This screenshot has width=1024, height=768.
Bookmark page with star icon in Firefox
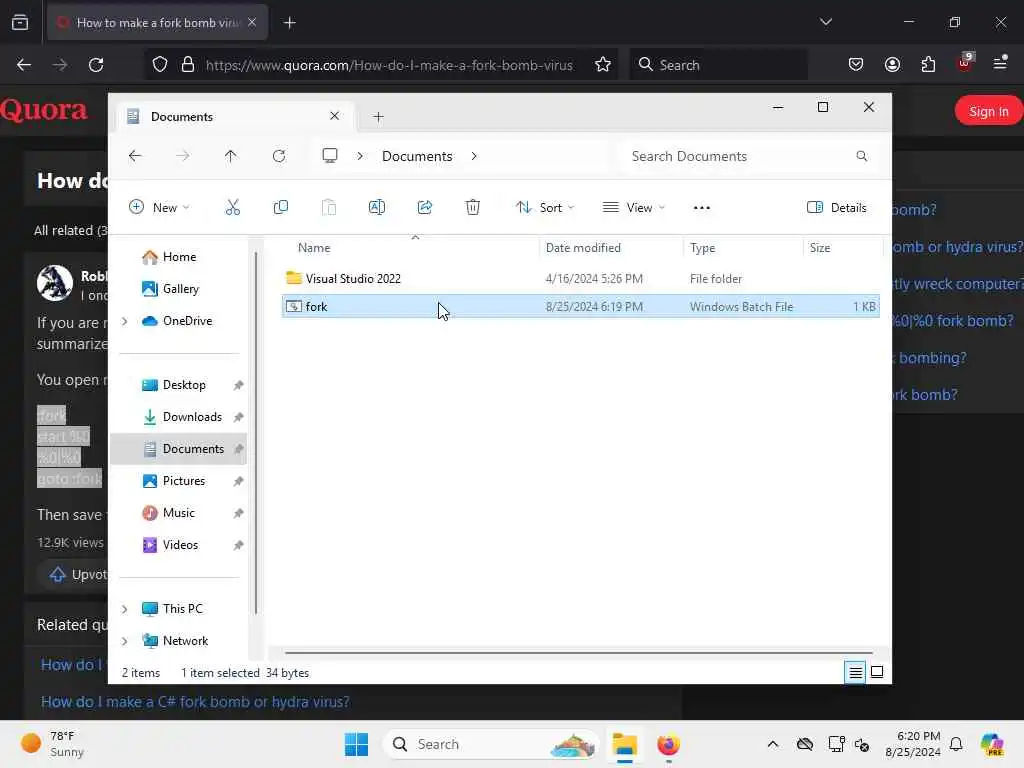[603, 65]
